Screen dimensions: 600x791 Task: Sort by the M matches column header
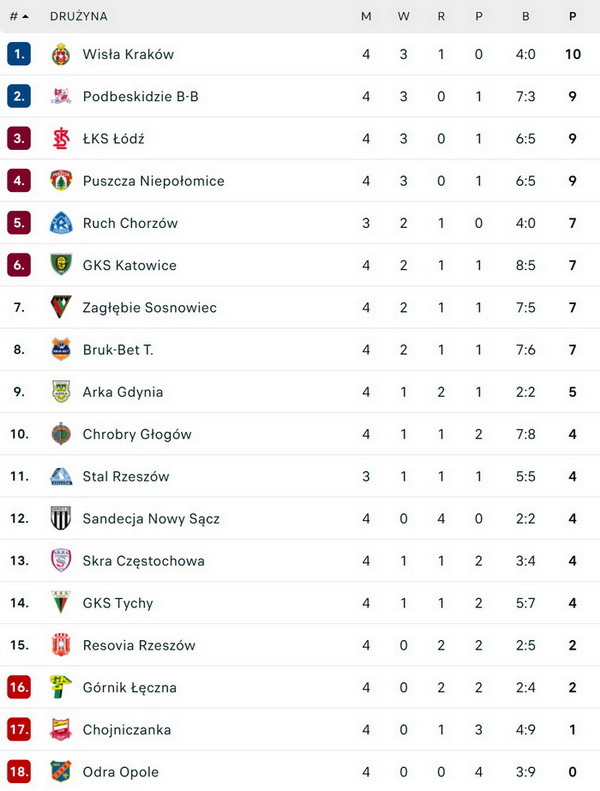click(366, 16)
